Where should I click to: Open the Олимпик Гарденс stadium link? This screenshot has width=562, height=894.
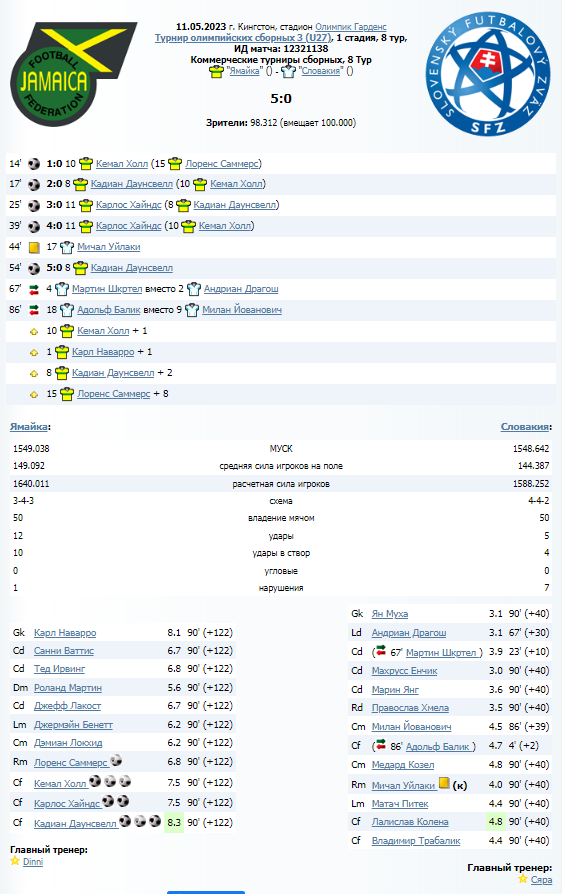click(x=351, y=27)
